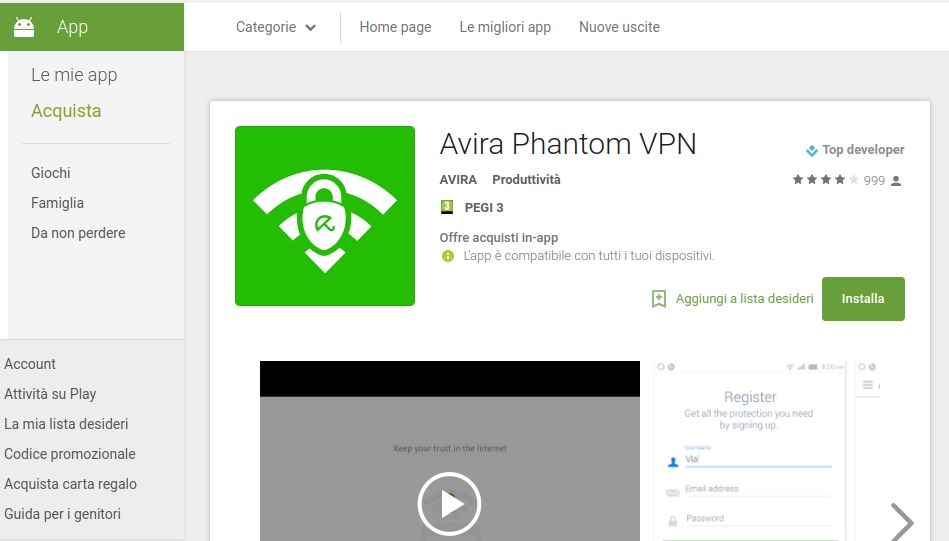Screen dimensions: 949x541
Task: Click the PEGI 3 rating badge icon
Action: (447, 207)
